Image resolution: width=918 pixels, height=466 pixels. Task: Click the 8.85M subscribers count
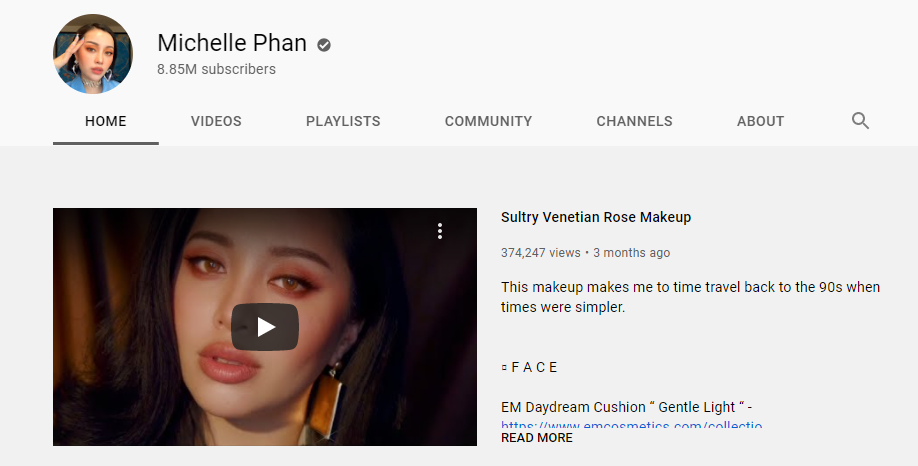click(216, 69)
